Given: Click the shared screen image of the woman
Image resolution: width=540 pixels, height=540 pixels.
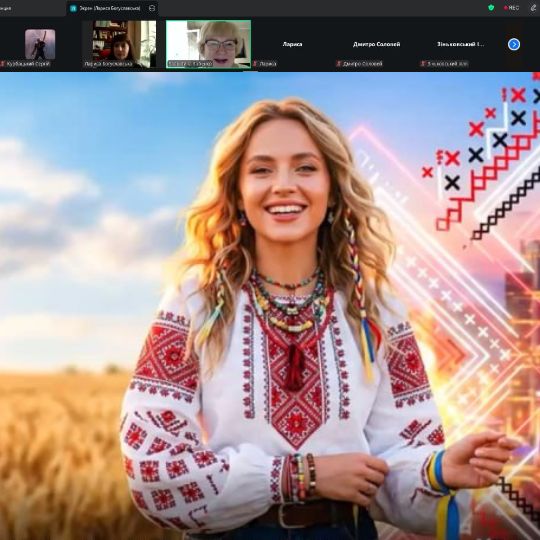Looking at the screenshot, I should (270, 306).
